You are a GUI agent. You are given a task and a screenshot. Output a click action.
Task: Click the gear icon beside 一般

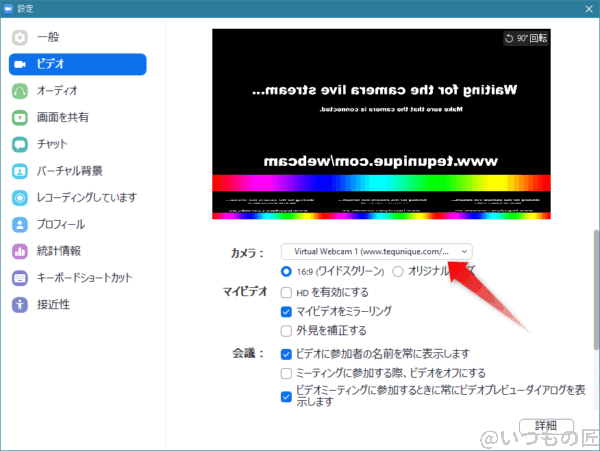click(20, 37)
